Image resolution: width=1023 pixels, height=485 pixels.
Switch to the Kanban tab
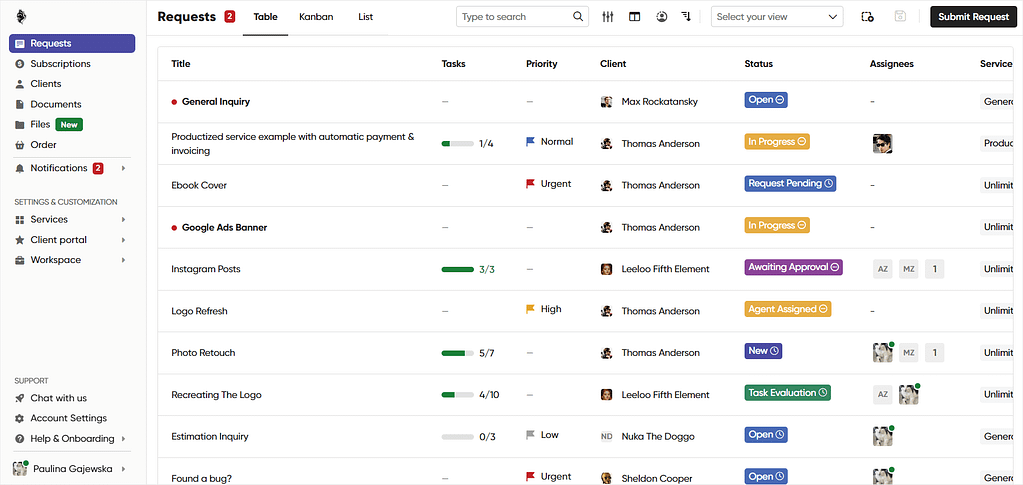pos(316,17)
